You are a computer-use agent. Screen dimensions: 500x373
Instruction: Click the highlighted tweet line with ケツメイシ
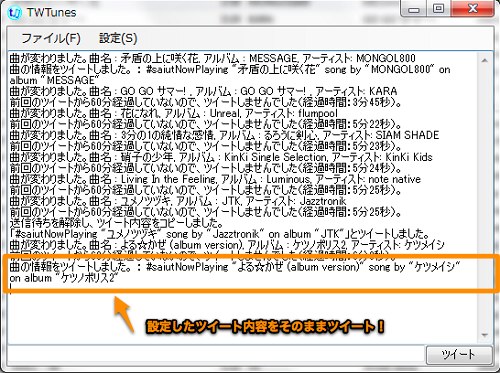pos(235,272)
